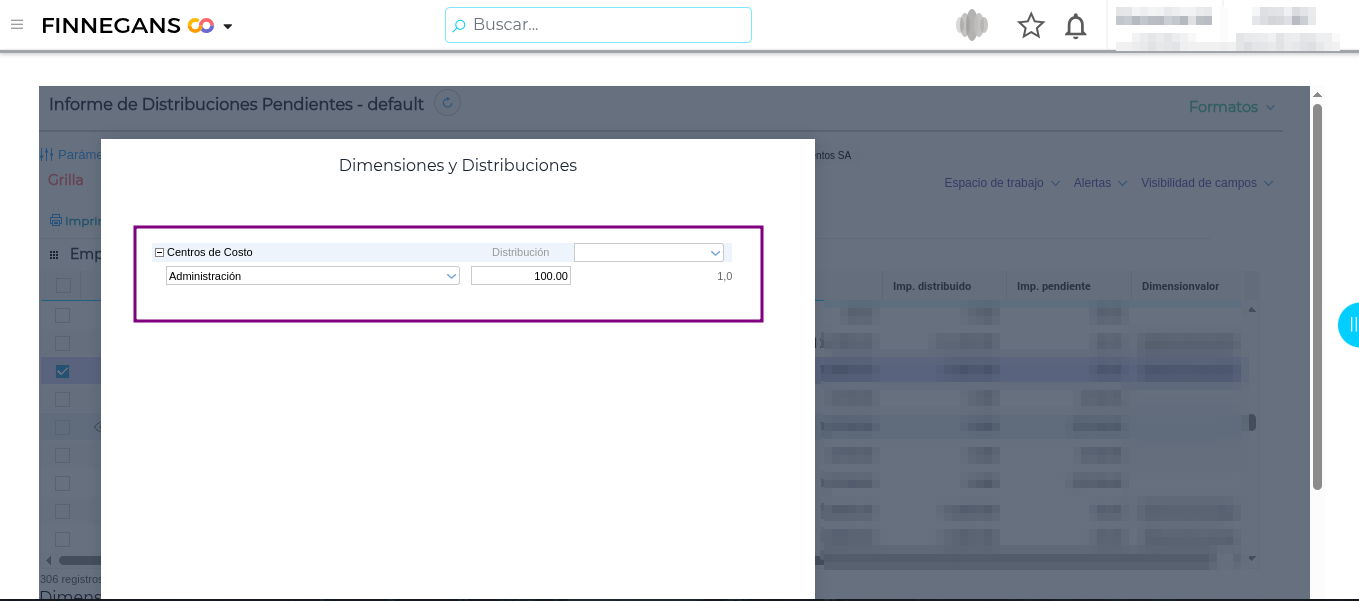
Task: Click the report title Informe de Distribuciones Pendientes
Action: [237, 104]
